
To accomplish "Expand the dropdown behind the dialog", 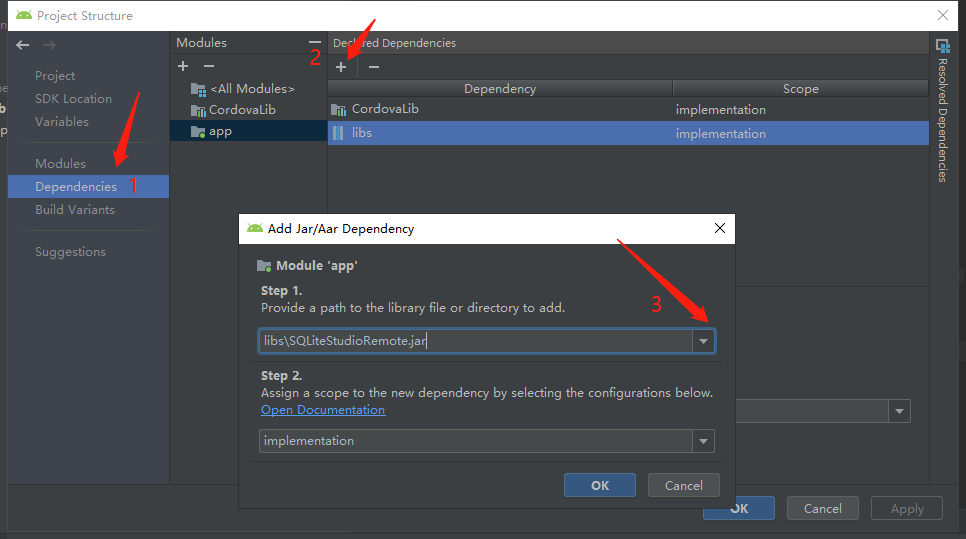I will 899,411.
